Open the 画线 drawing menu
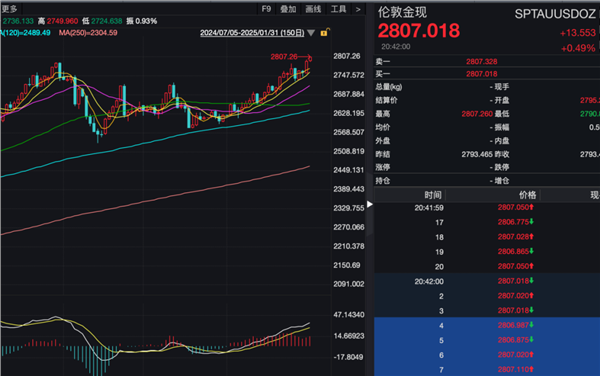The image size is (600, 376). tap(313, 9)
